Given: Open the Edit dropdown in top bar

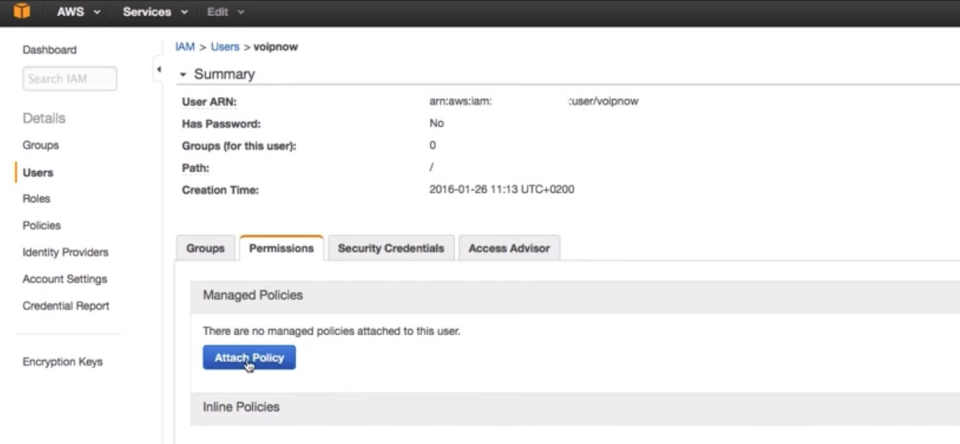Looking at the screenshot, I should [x=226, y=12].
